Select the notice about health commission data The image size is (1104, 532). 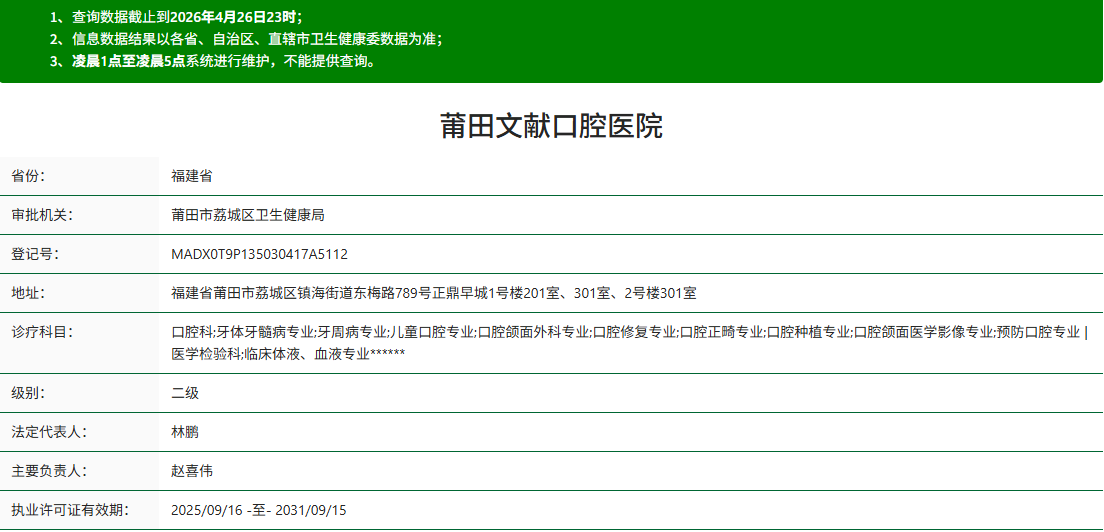246,39
